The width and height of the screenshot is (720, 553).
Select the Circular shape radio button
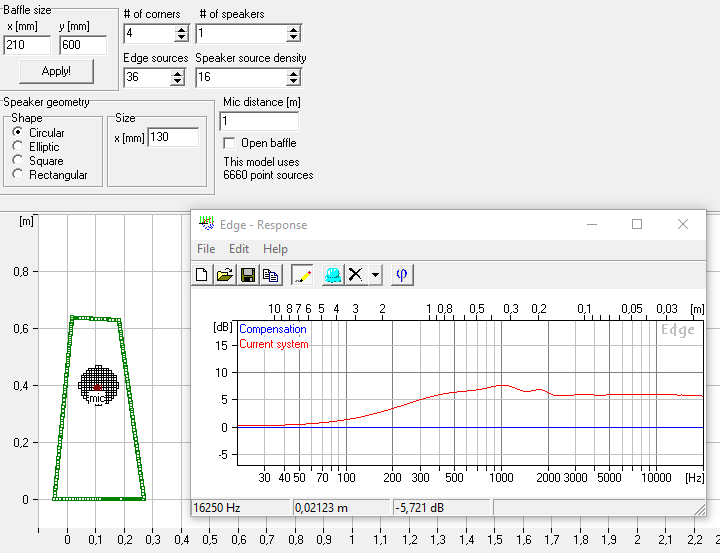[x=18, y=132]
